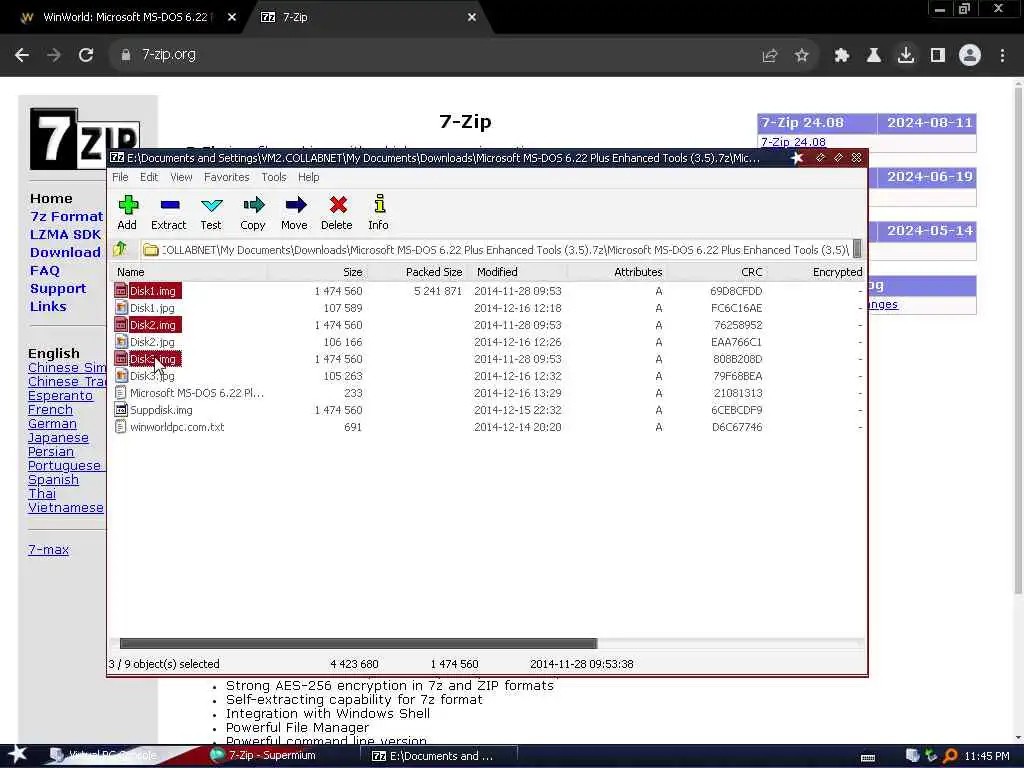Open the browser profile avatar
The width and height of the screenshot is (1024, 768).
[x=970, y=56]
